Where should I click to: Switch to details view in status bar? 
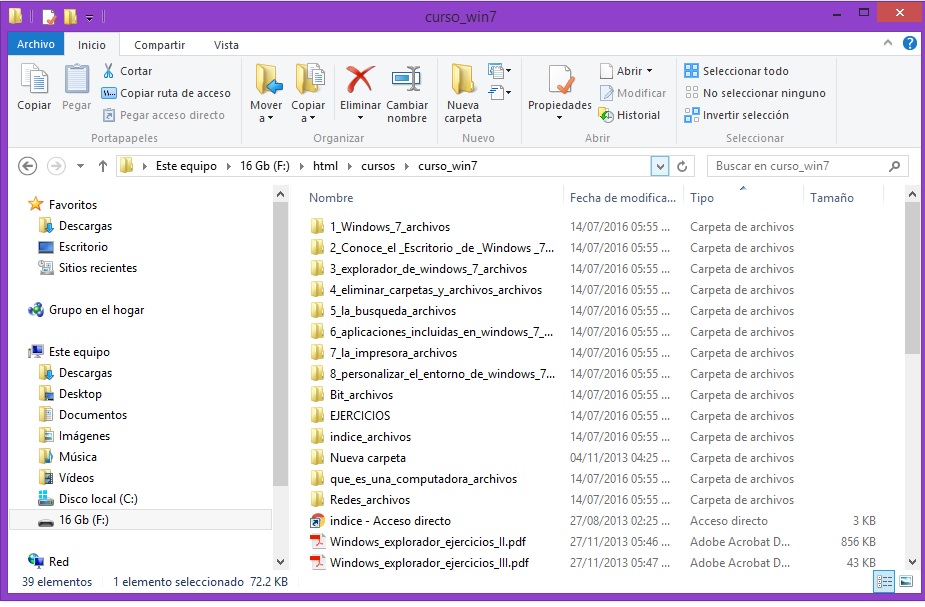tap(885, 581)
